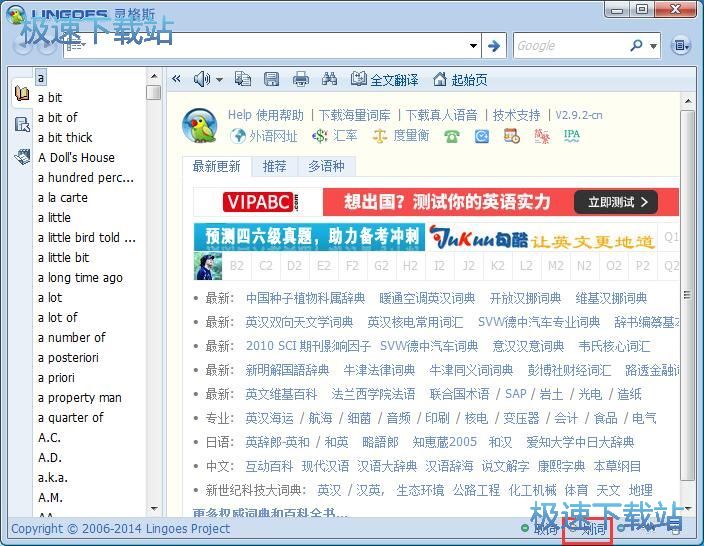This screenshot has width=704, height=546.
Task: Open the speaker voice dropdown arrow
Action: tap(219, 80)
